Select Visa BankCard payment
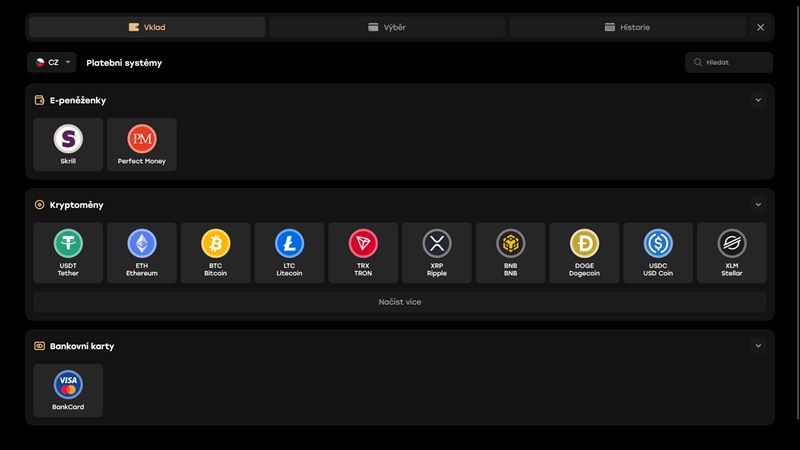The height and width of the screenshot is (450, 800). coord(68,390)
